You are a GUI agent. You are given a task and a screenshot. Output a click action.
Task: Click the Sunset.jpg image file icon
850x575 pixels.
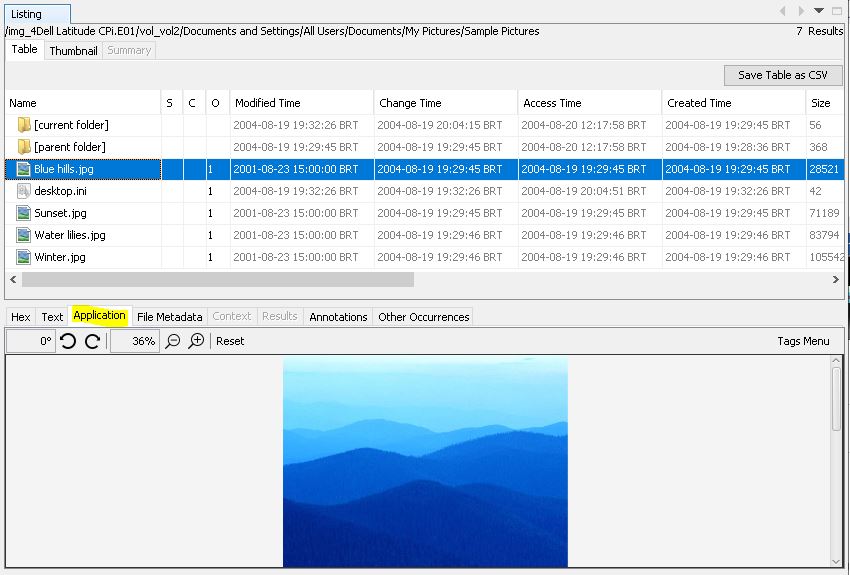point(24,213)
